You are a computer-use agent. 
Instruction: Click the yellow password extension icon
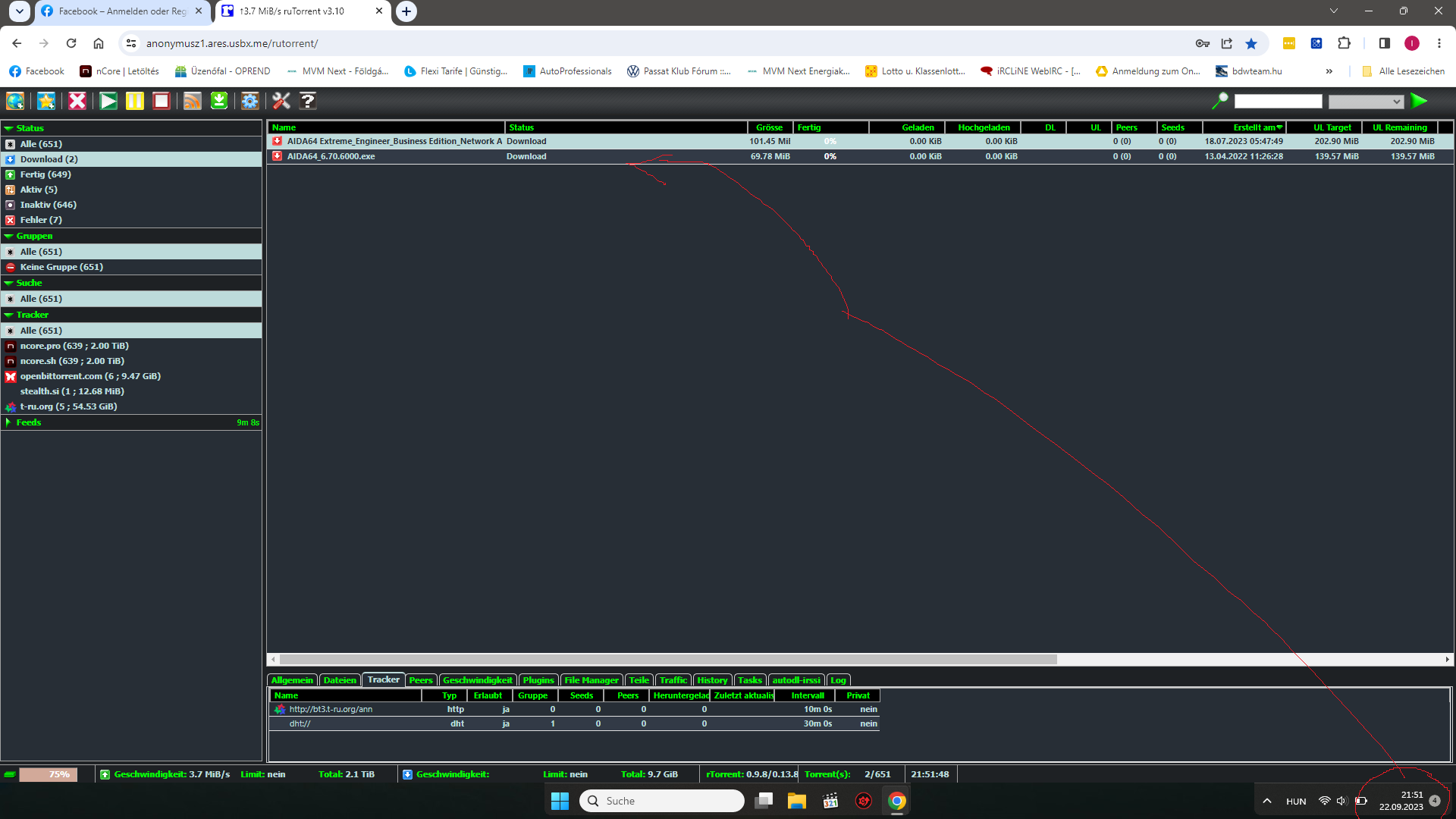click(1289, 43)
